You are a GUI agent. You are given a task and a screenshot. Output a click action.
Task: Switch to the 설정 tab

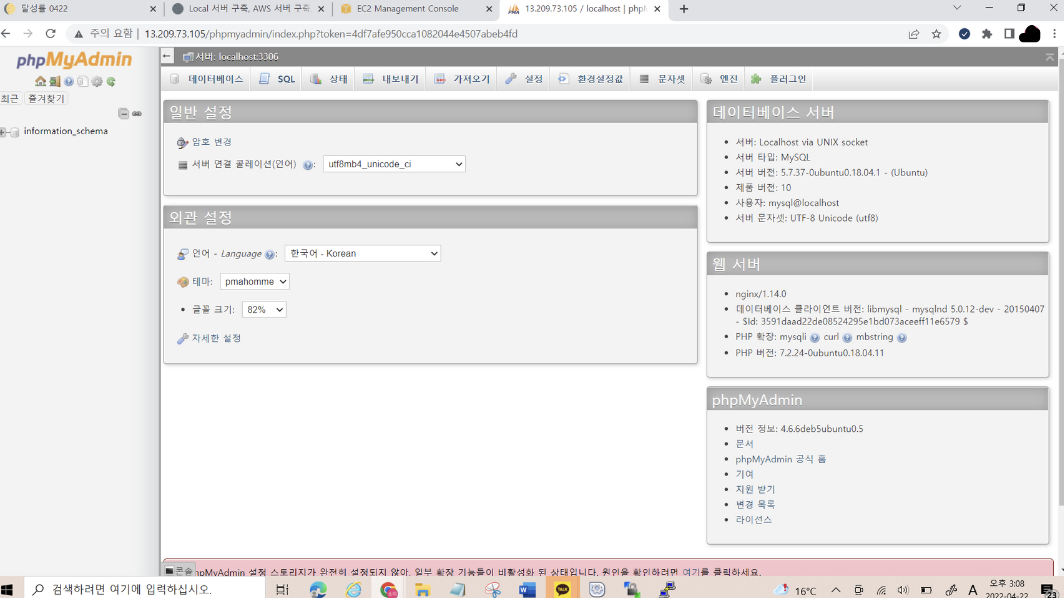[x=524, y=79]
